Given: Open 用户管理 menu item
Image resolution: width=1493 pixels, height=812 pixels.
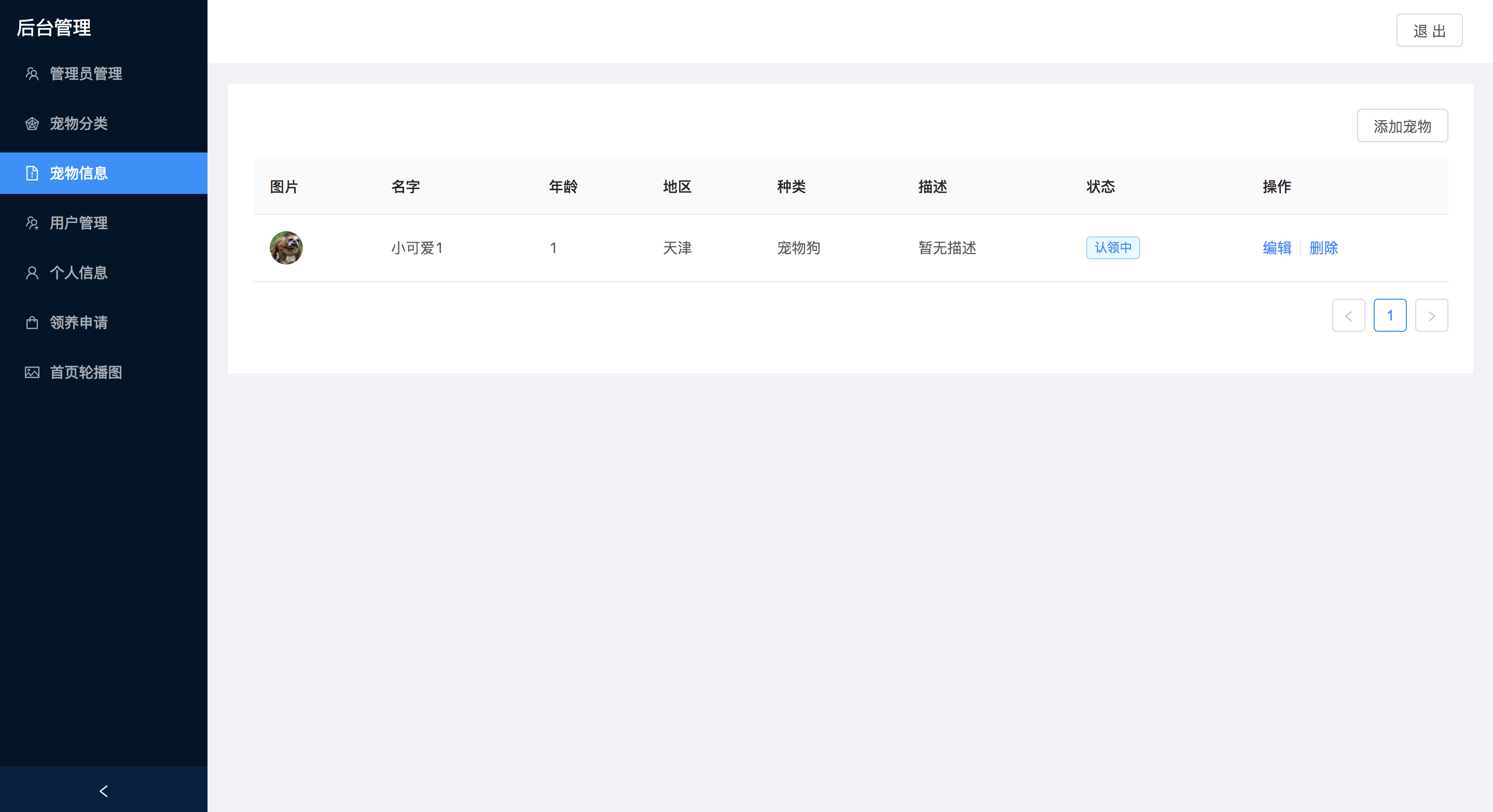Looking at the screenshot, I should click(79, 223).
